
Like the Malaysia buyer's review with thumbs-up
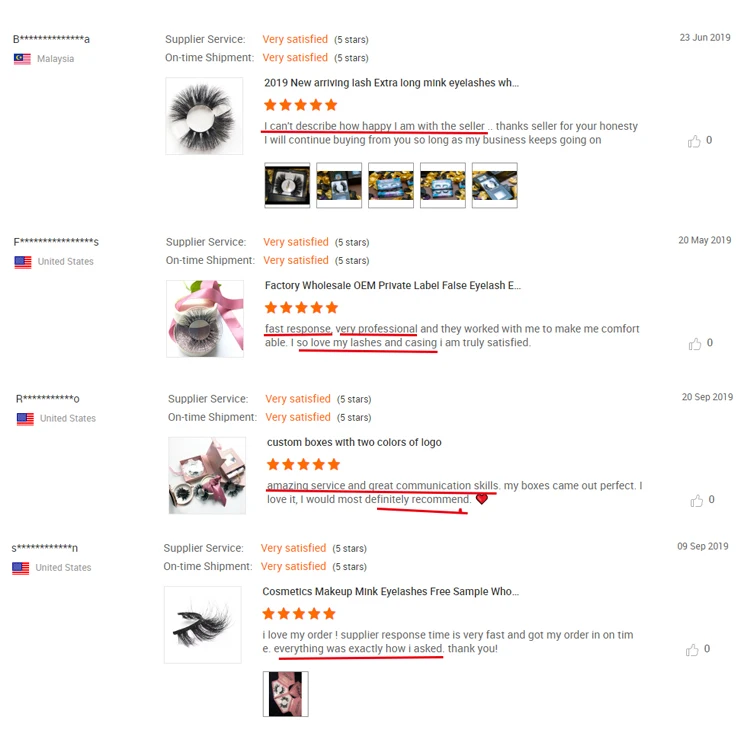pyautogui.click(x=694, y=141)
